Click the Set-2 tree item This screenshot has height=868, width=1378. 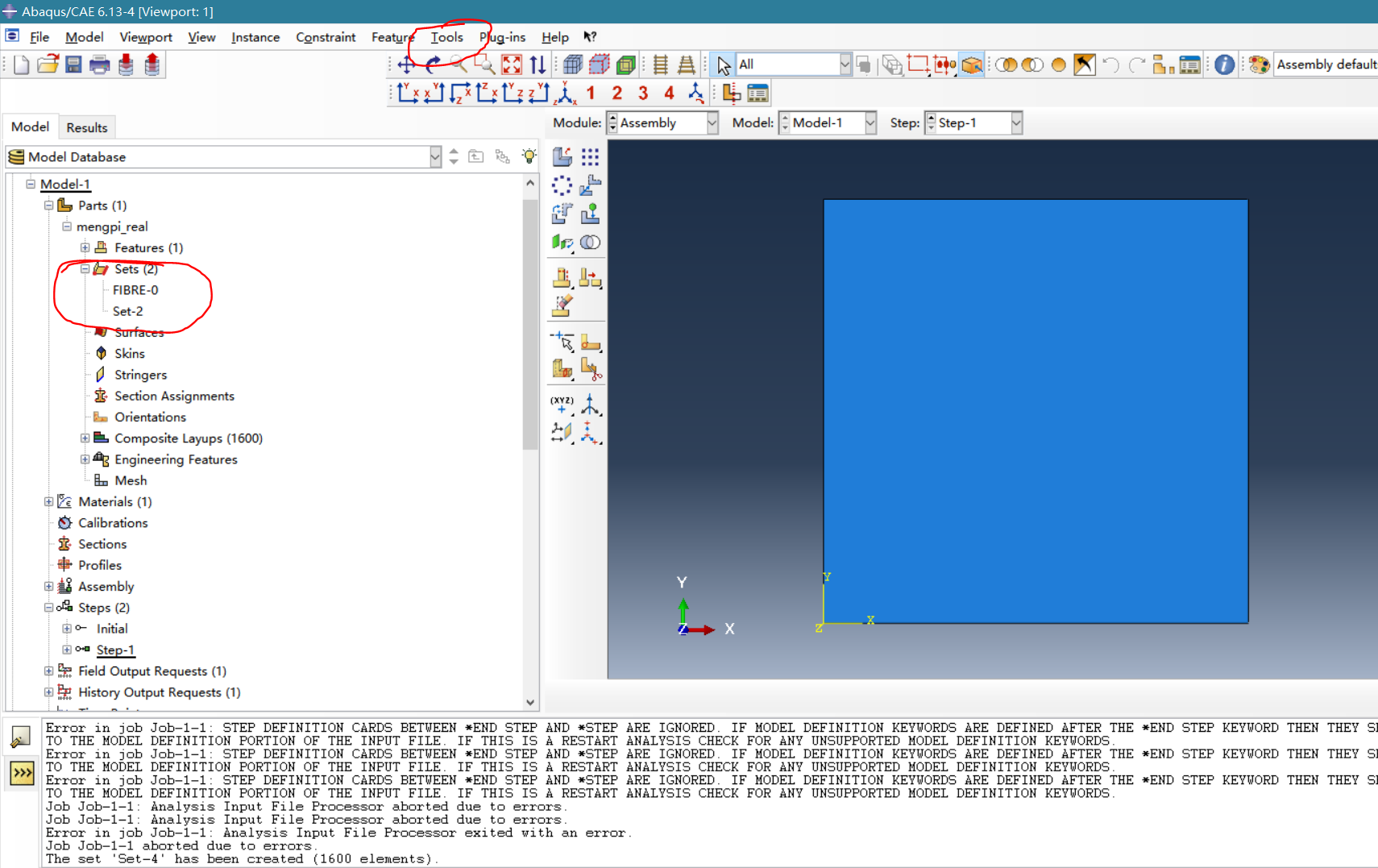pyautogui.click(x=127, y=311)
